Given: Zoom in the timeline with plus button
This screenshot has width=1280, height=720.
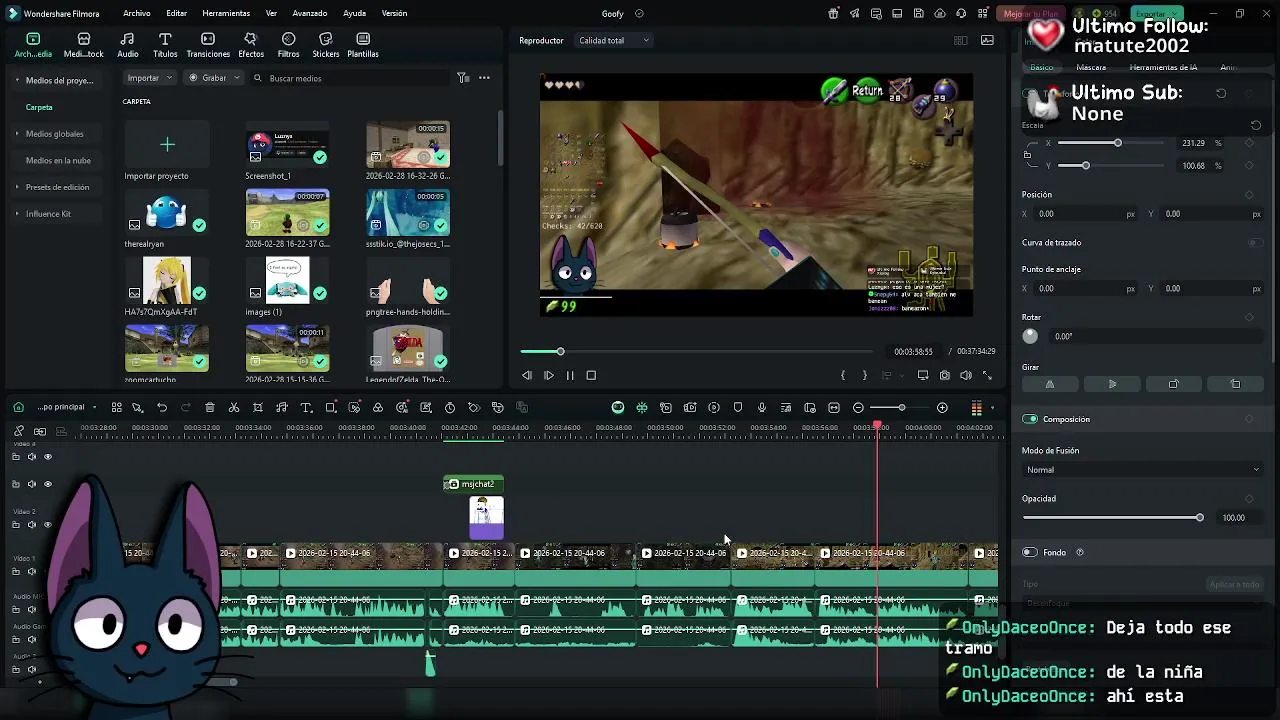Looking at the screenshot, I should tap(942, 408).
